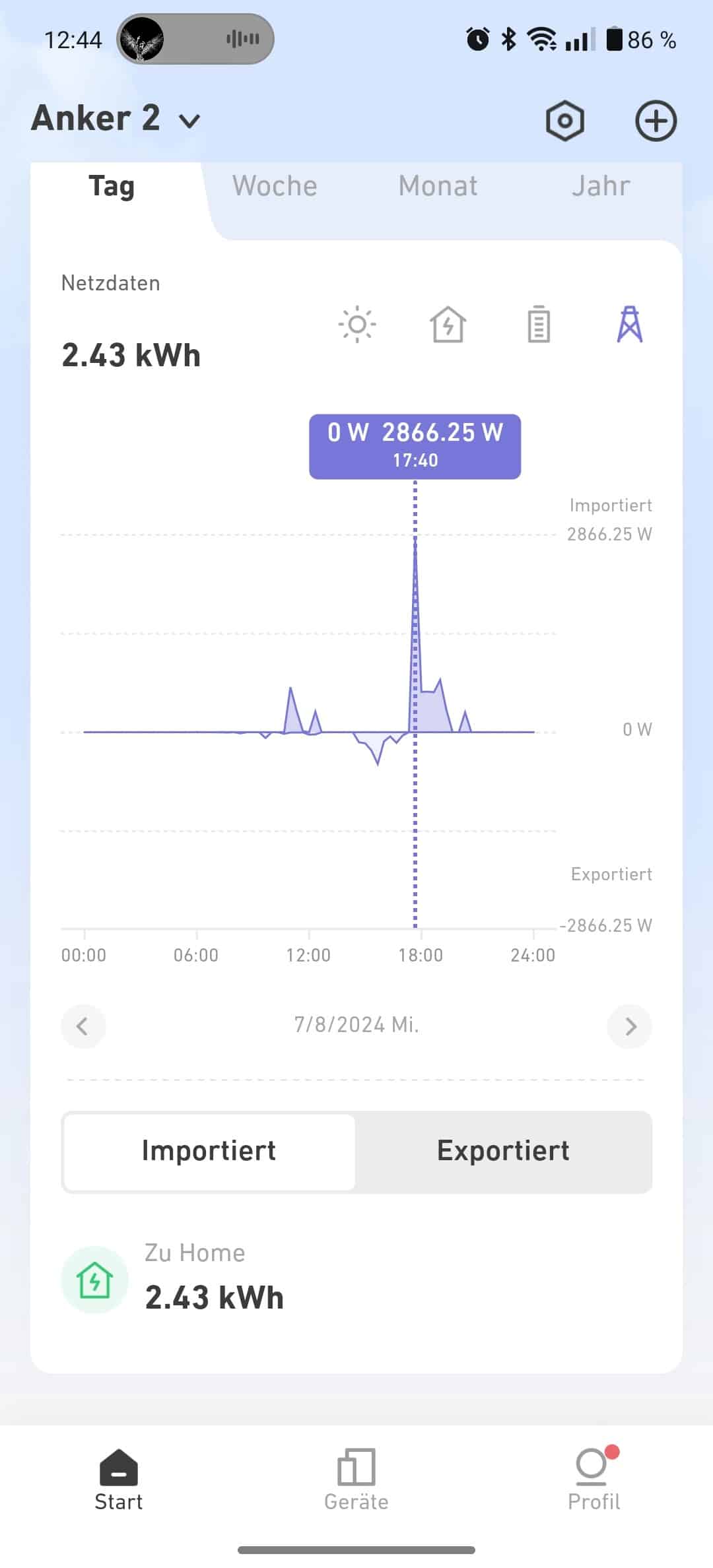Go to the previous day
Screen dimensions: 713x1568
pyautogui.click(x=83, y=1026)
